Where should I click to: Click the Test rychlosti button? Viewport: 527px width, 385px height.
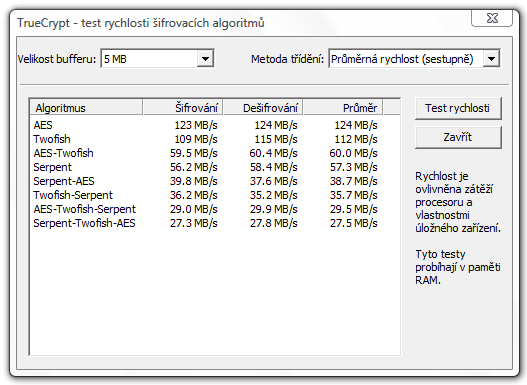click(x=458, y=109)
